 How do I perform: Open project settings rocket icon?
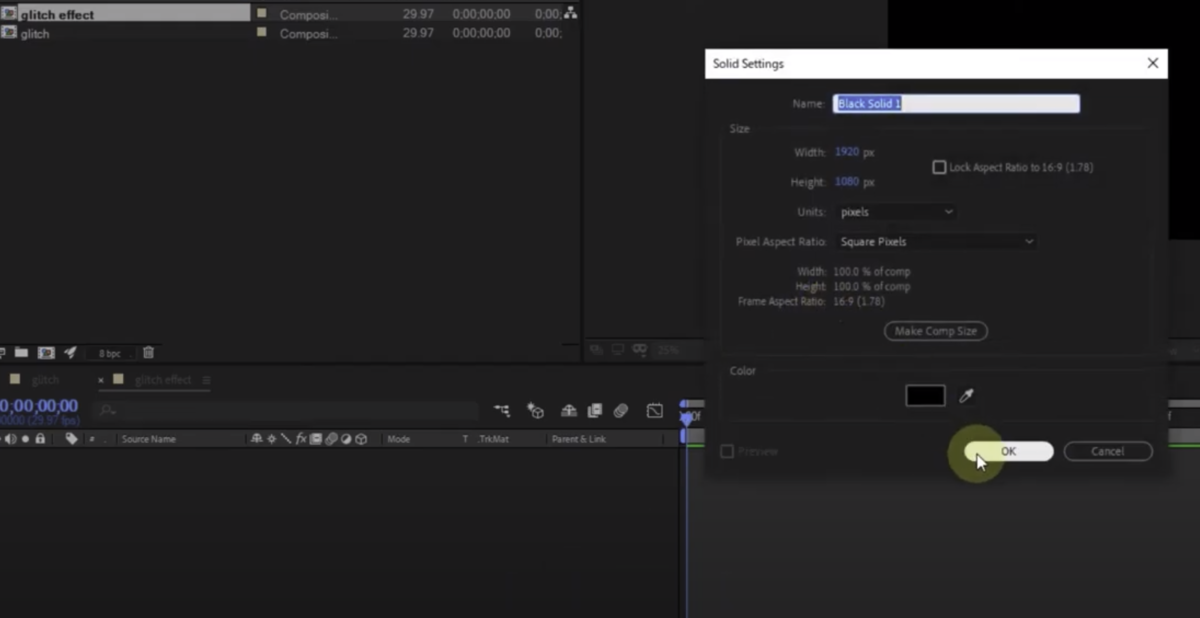70,353
